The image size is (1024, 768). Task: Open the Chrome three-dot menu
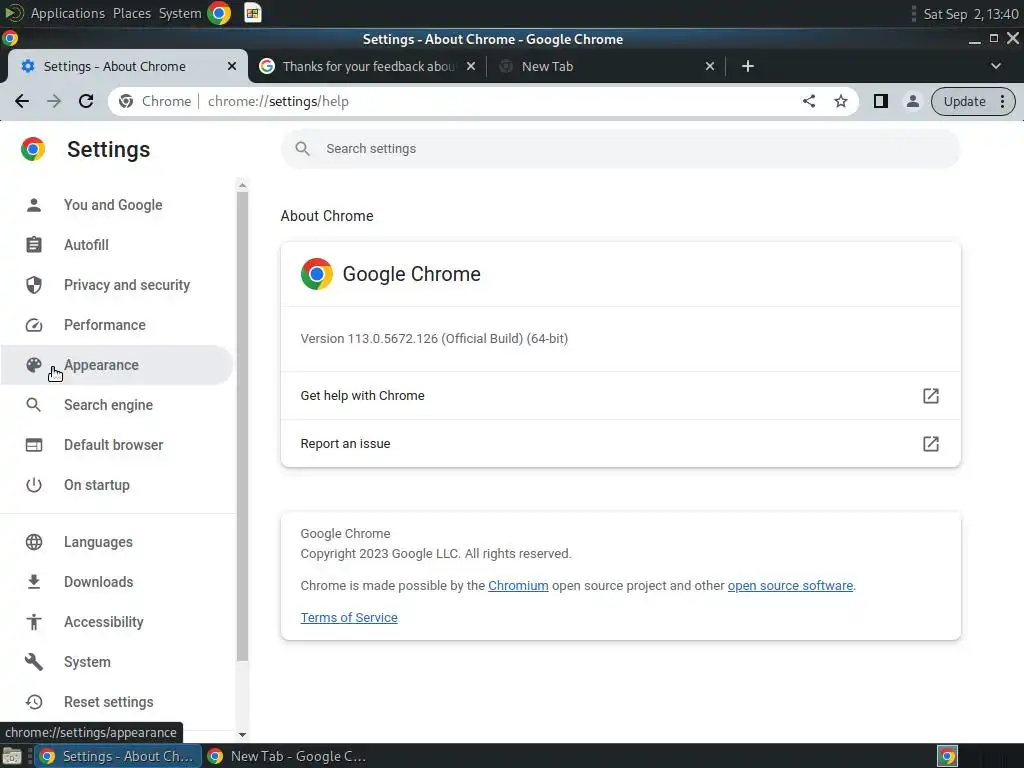(1002, 101)
